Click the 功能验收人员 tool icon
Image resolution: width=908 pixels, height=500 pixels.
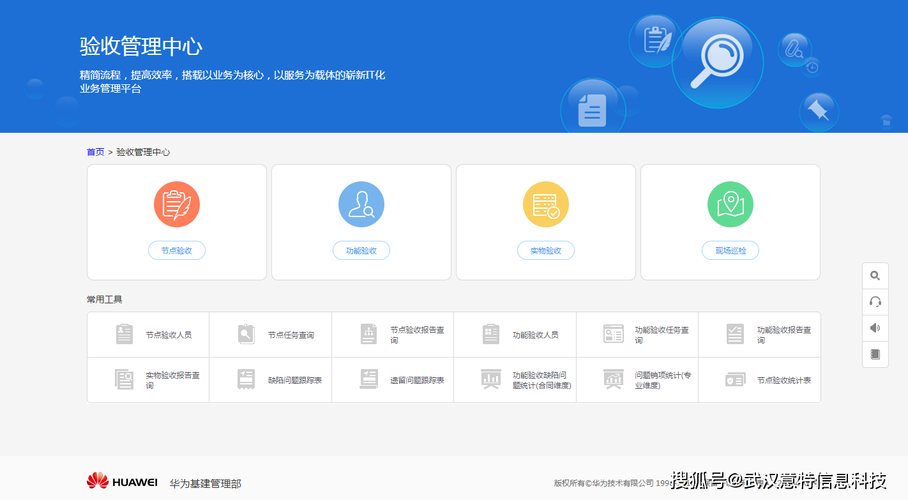pos(491,334)
